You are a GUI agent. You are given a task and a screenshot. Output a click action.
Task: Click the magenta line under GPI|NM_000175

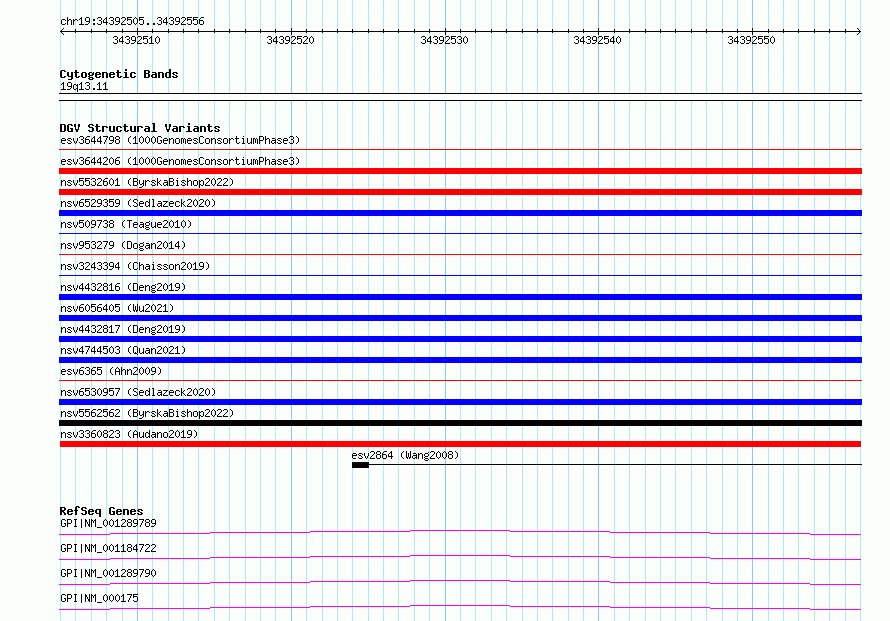460,608
